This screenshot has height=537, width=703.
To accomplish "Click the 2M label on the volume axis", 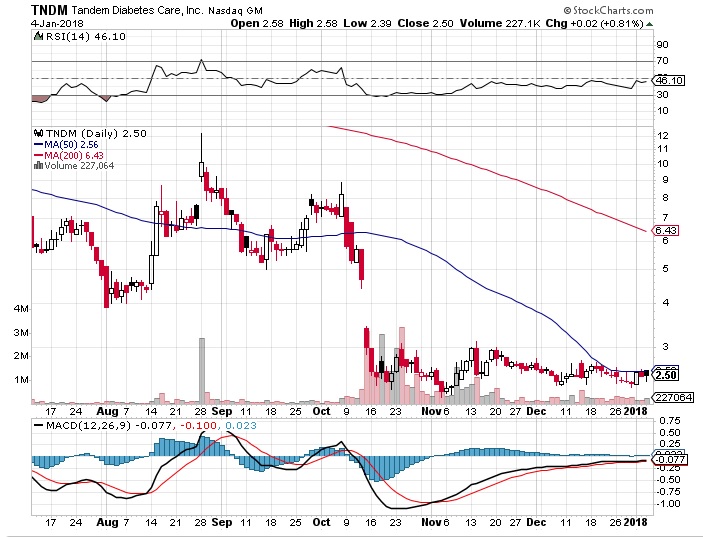I will (22, 356).
